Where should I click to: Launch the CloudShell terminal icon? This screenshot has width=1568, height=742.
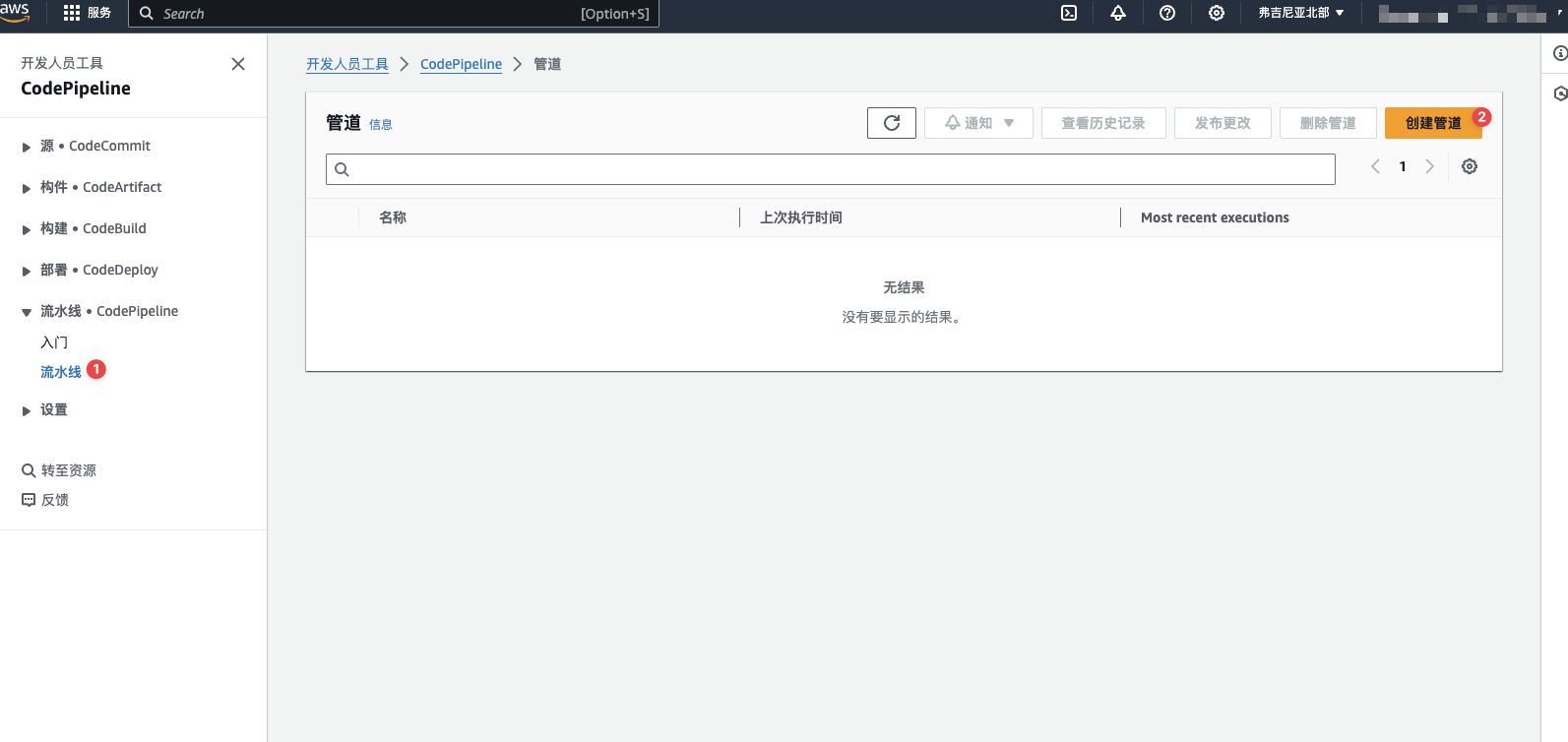(1069, 13)
